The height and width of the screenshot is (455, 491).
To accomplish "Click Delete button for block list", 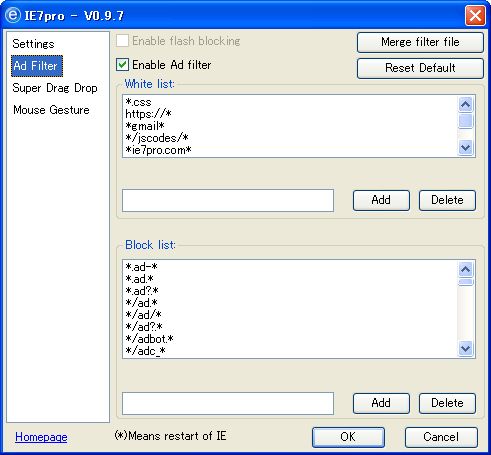I will [447, 403].
